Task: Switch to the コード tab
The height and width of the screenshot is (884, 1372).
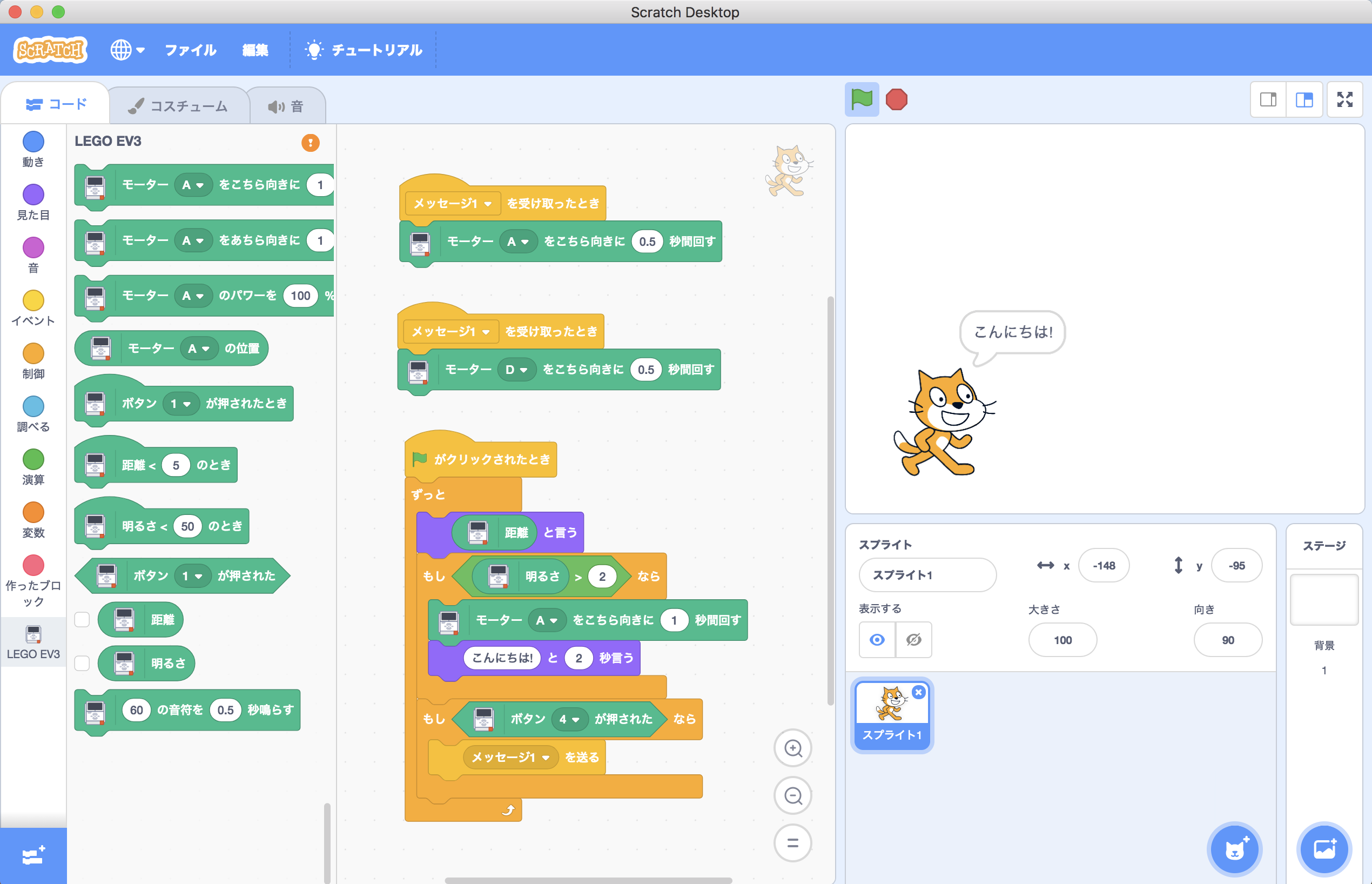Action: (56, 104)
